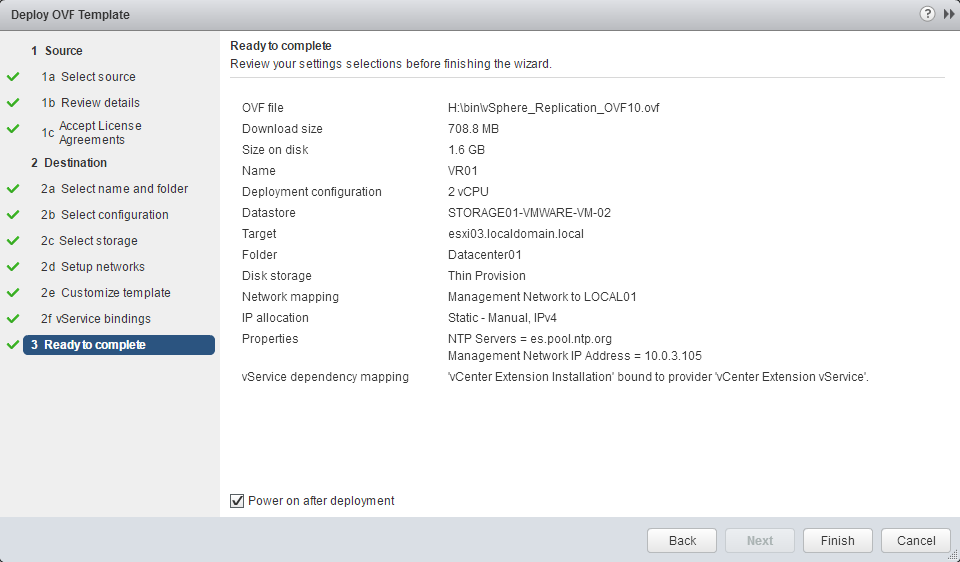Open step 1c Accept License Agreements

point(100,133)
